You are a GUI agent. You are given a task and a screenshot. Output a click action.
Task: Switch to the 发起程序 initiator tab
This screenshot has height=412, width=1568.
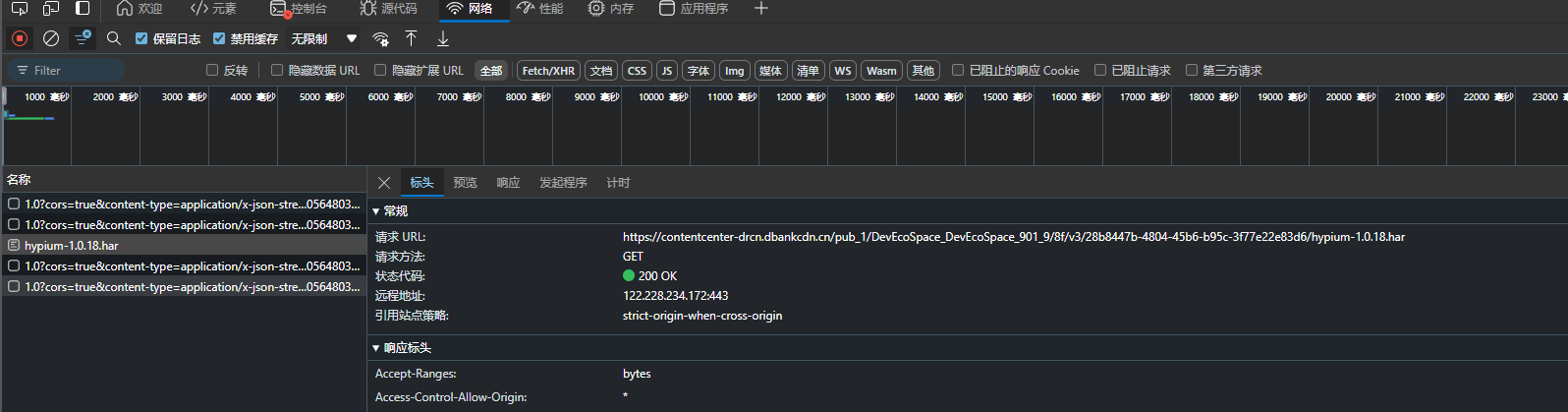tap(563, 183)
